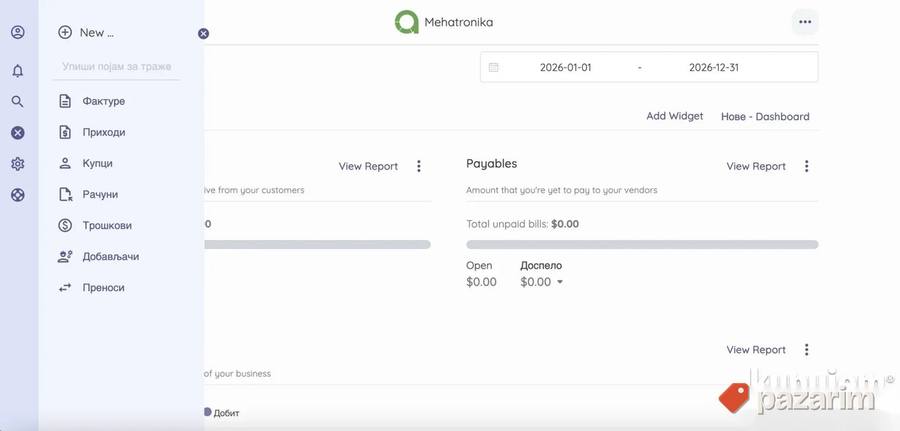Image resolution: width=900 pixels, height=431 pixels.
Task: Expand the Доспело $0.00 dropdown arrow
Action: coord(560,282)
